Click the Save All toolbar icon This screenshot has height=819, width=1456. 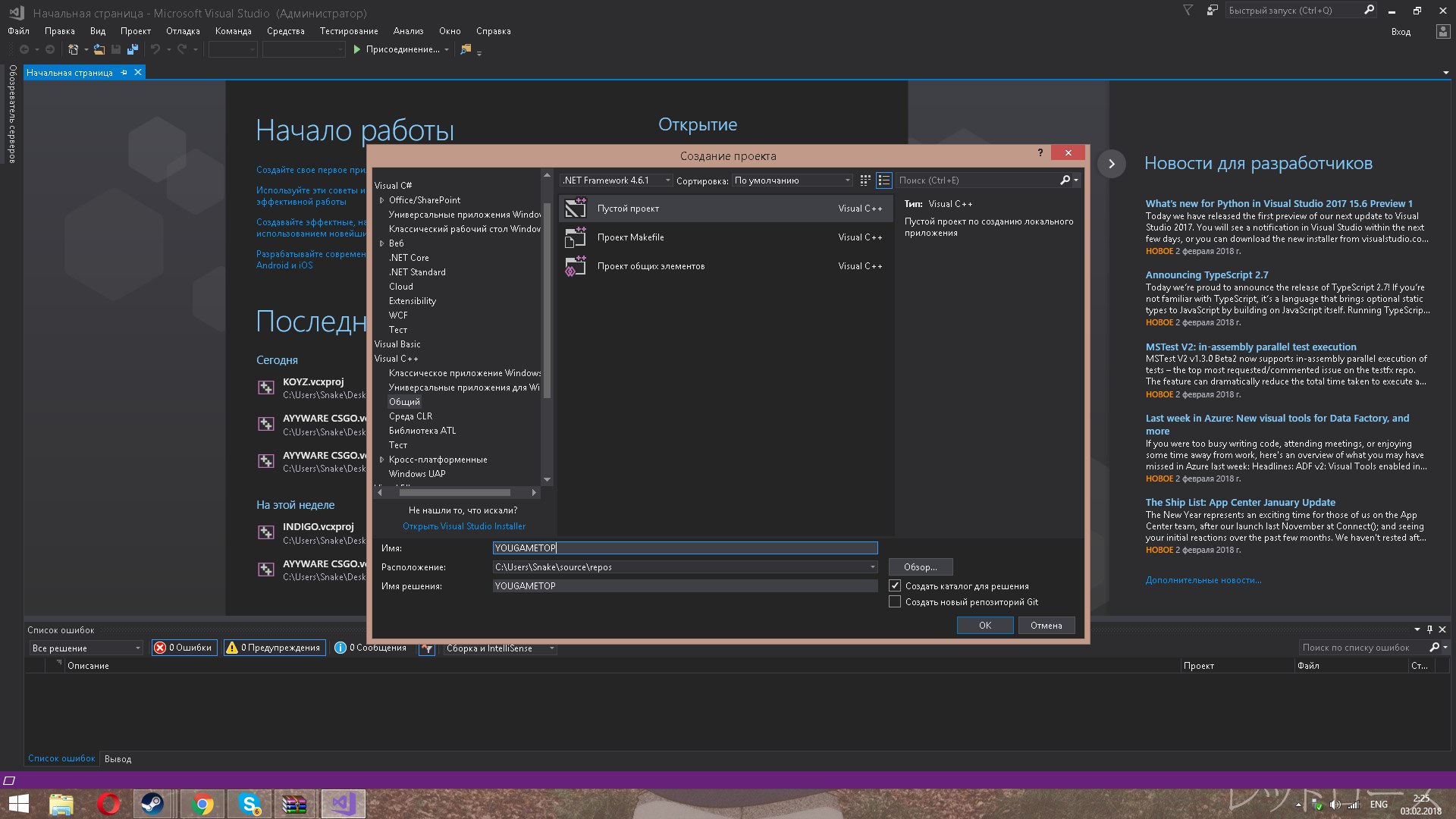133,49
